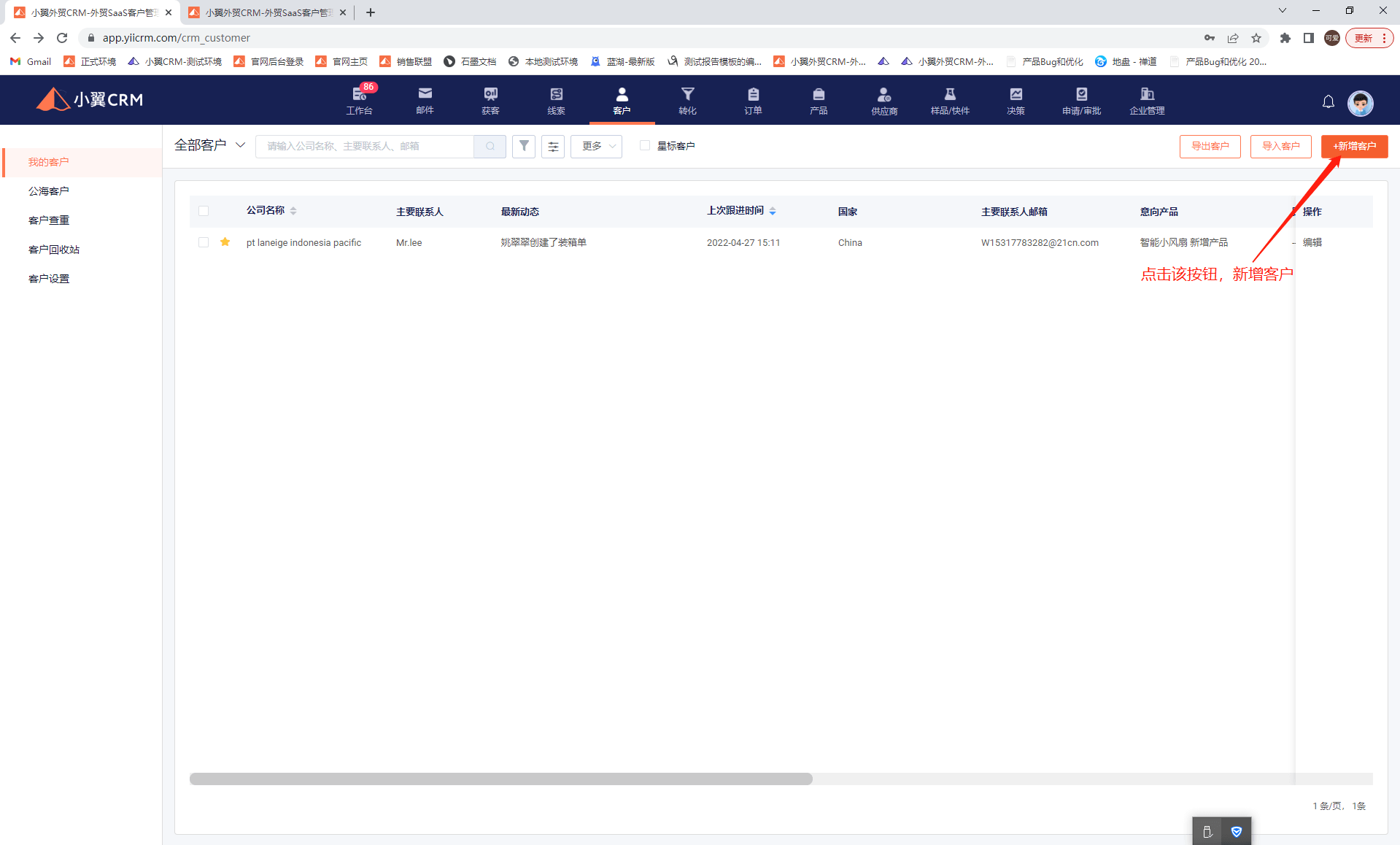
Task: Click the browser share page icon
Action: pyautogui.click(x=1233, y=38)
